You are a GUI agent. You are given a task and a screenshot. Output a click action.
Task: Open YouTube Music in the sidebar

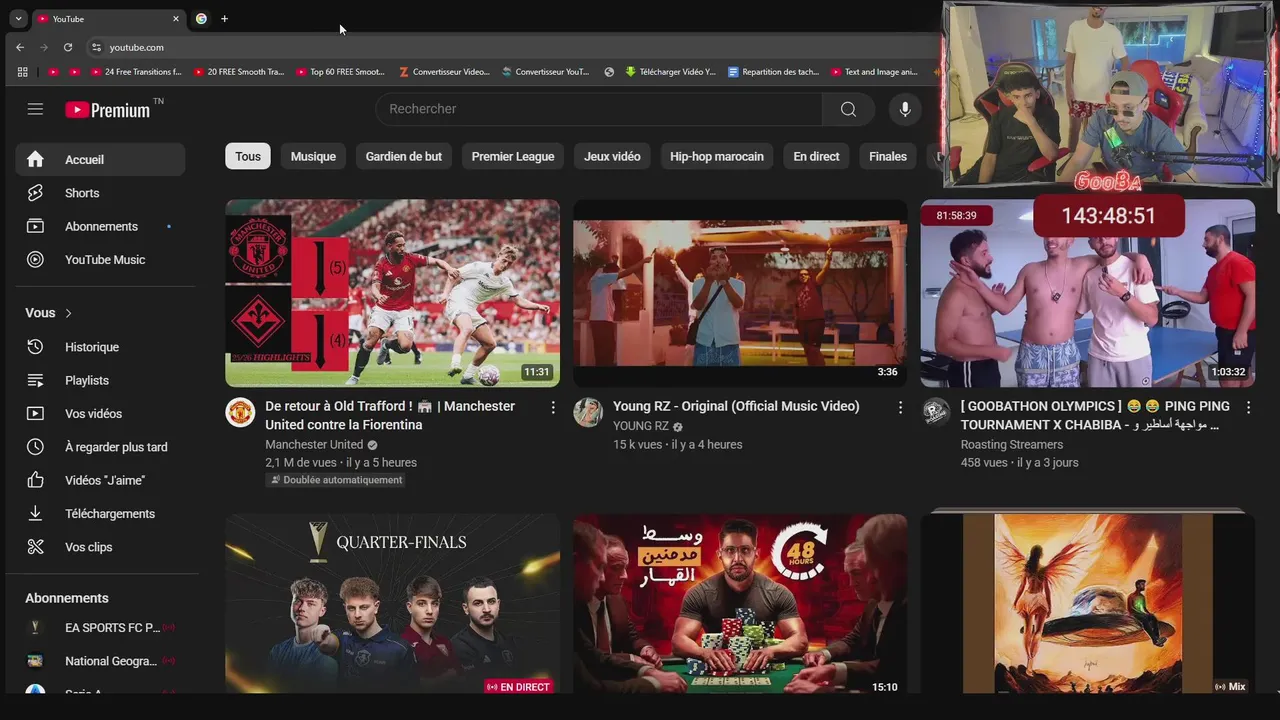[100, 259]
